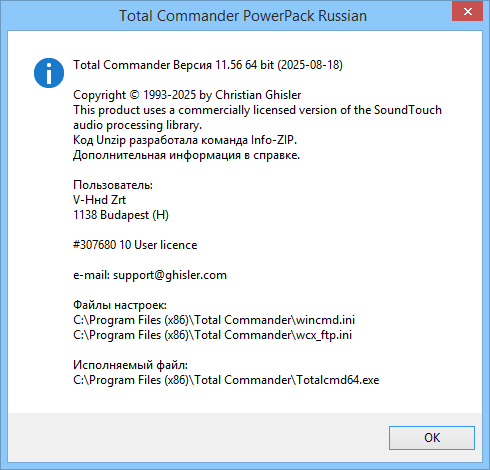Click the Исполняемый файл label
Viewport: 490px width, 470px height.
[130, 365]
